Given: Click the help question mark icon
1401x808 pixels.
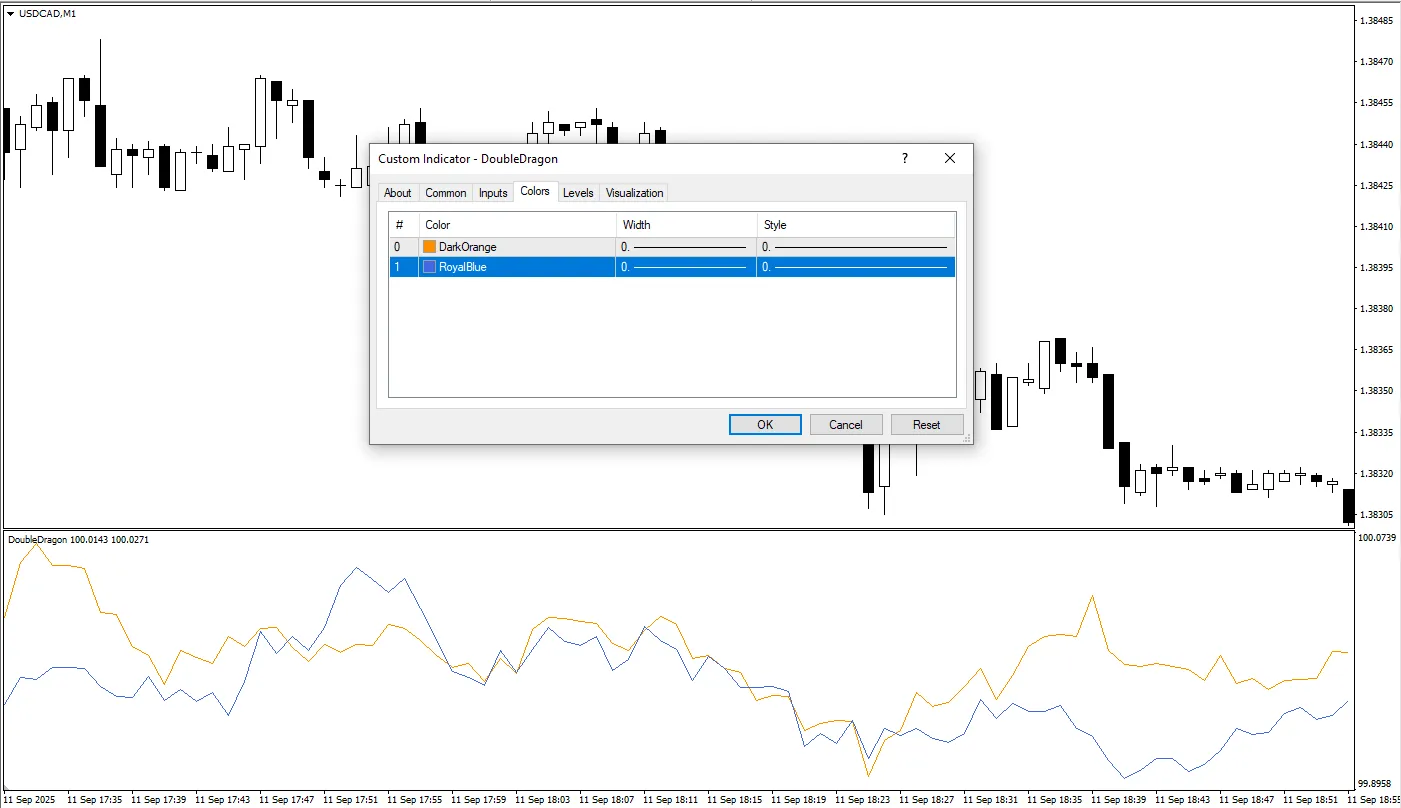Looking at the screenshot, I should click(x=905, y=158).
